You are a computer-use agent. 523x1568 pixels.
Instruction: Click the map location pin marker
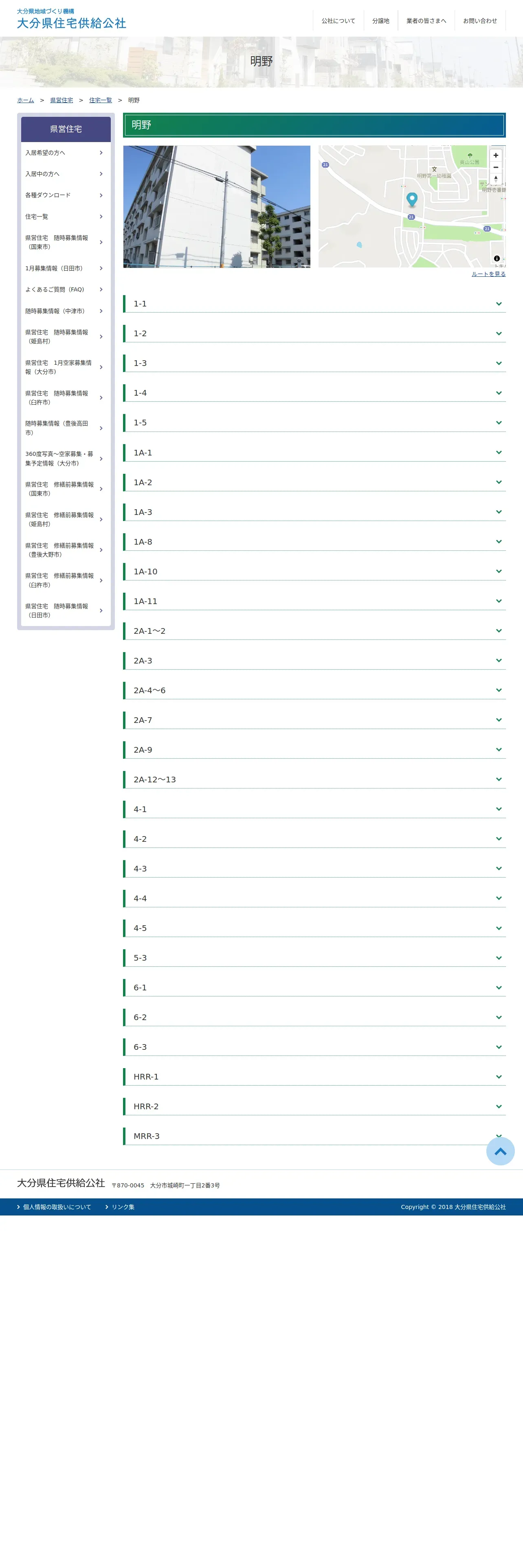412,199
